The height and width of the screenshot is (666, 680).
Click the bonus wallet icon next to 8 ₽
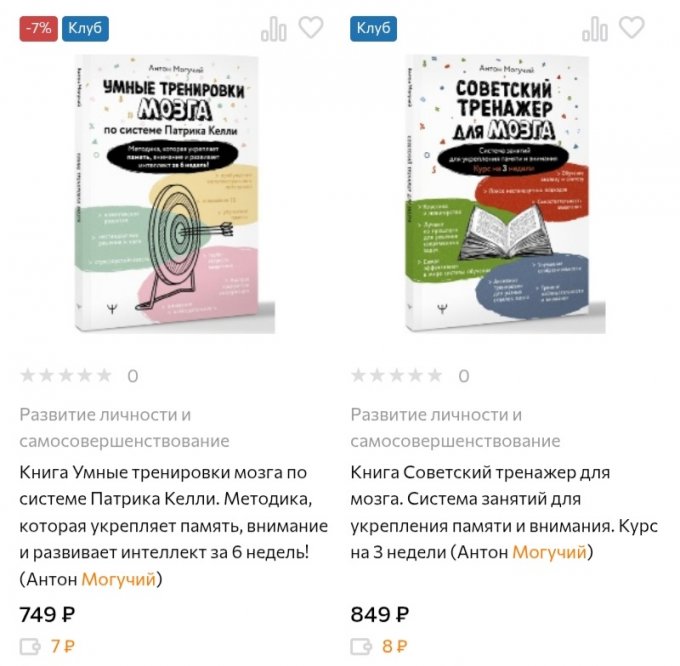point(361,646)
